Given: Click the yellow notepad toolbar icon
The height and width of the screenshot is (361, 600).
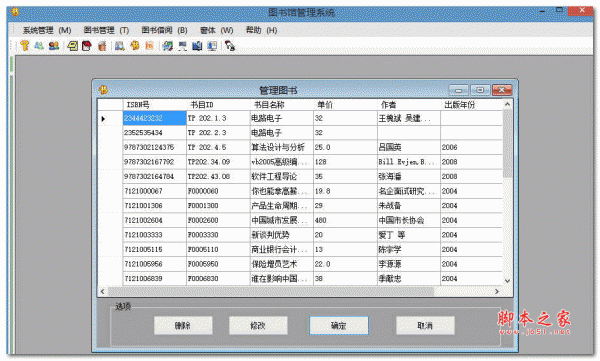Looking at the screenshot, I should point(72,46).
